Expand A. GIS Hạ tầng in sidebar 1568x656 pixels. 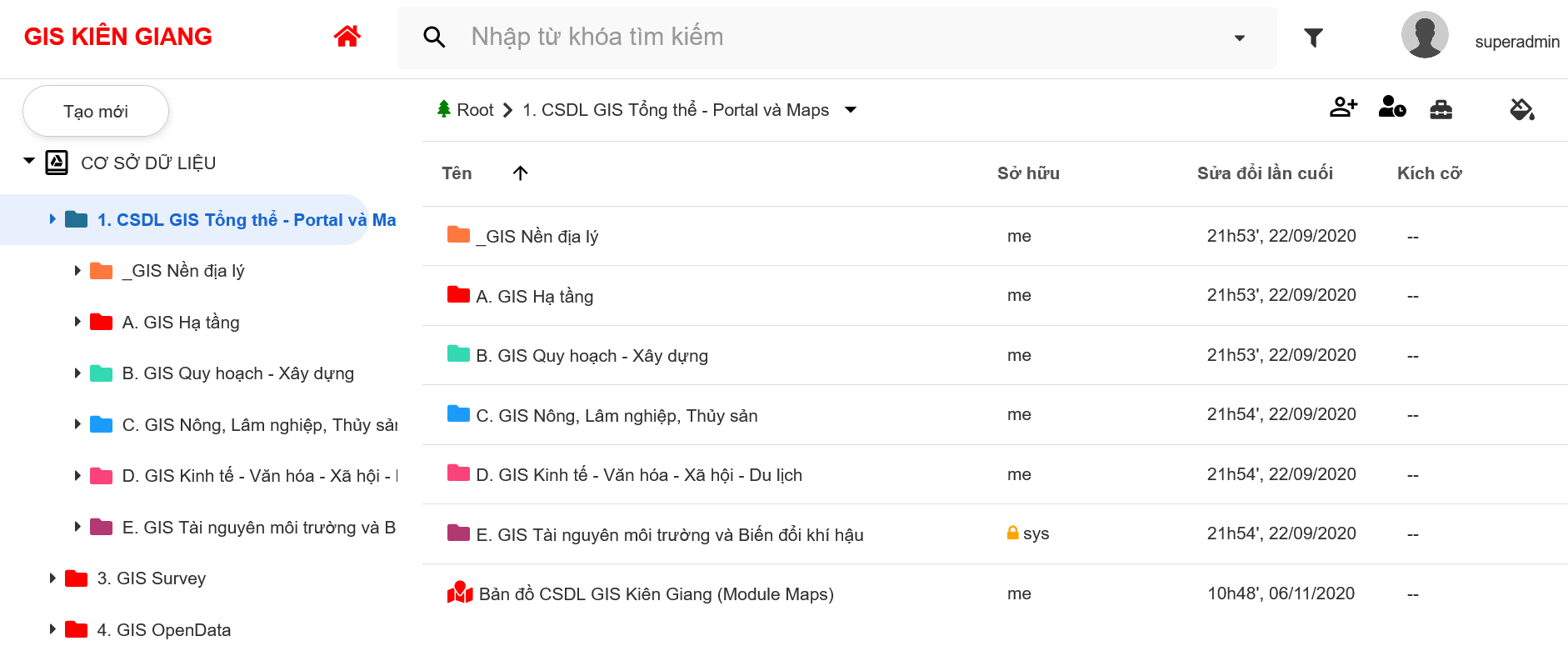tap(77, 322)
